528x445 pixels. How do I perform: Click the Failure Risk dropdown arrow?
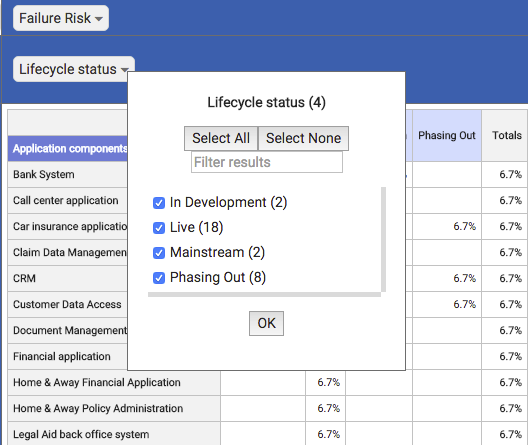click(99, 19)
